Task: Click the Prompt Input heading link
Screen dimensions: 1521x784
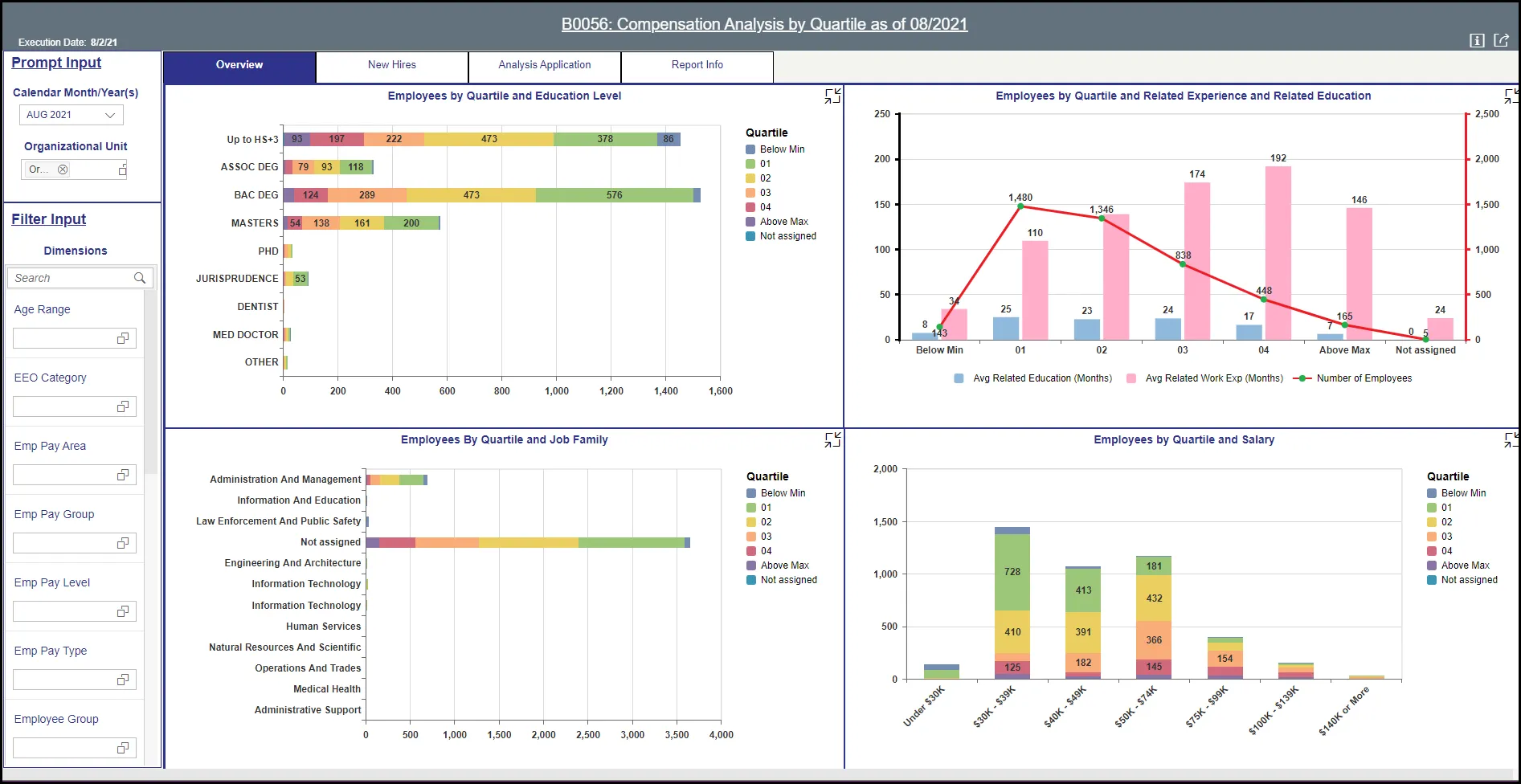Action: (x=56, y=63)
